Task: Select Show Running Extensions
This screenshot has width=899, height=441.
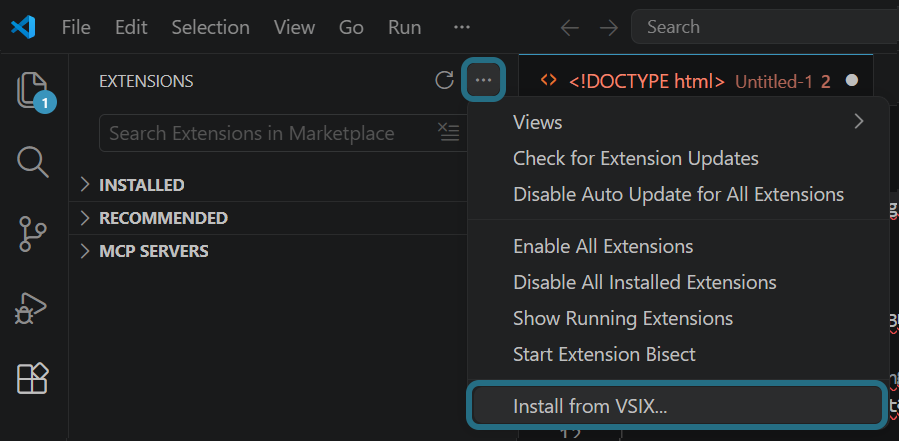Action: [x=678, y=318]
